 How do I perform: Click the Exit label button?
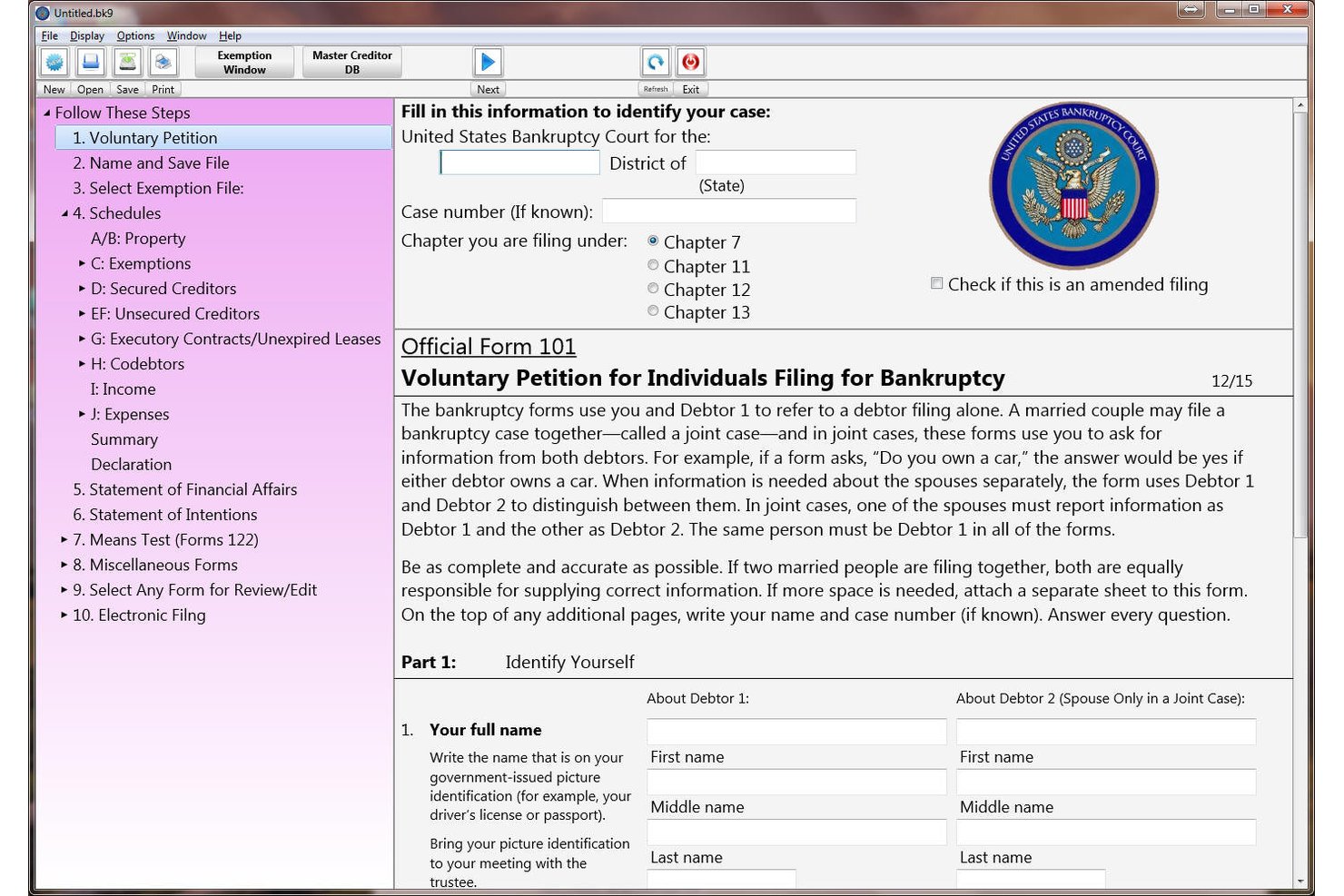(x=691, y=89)
